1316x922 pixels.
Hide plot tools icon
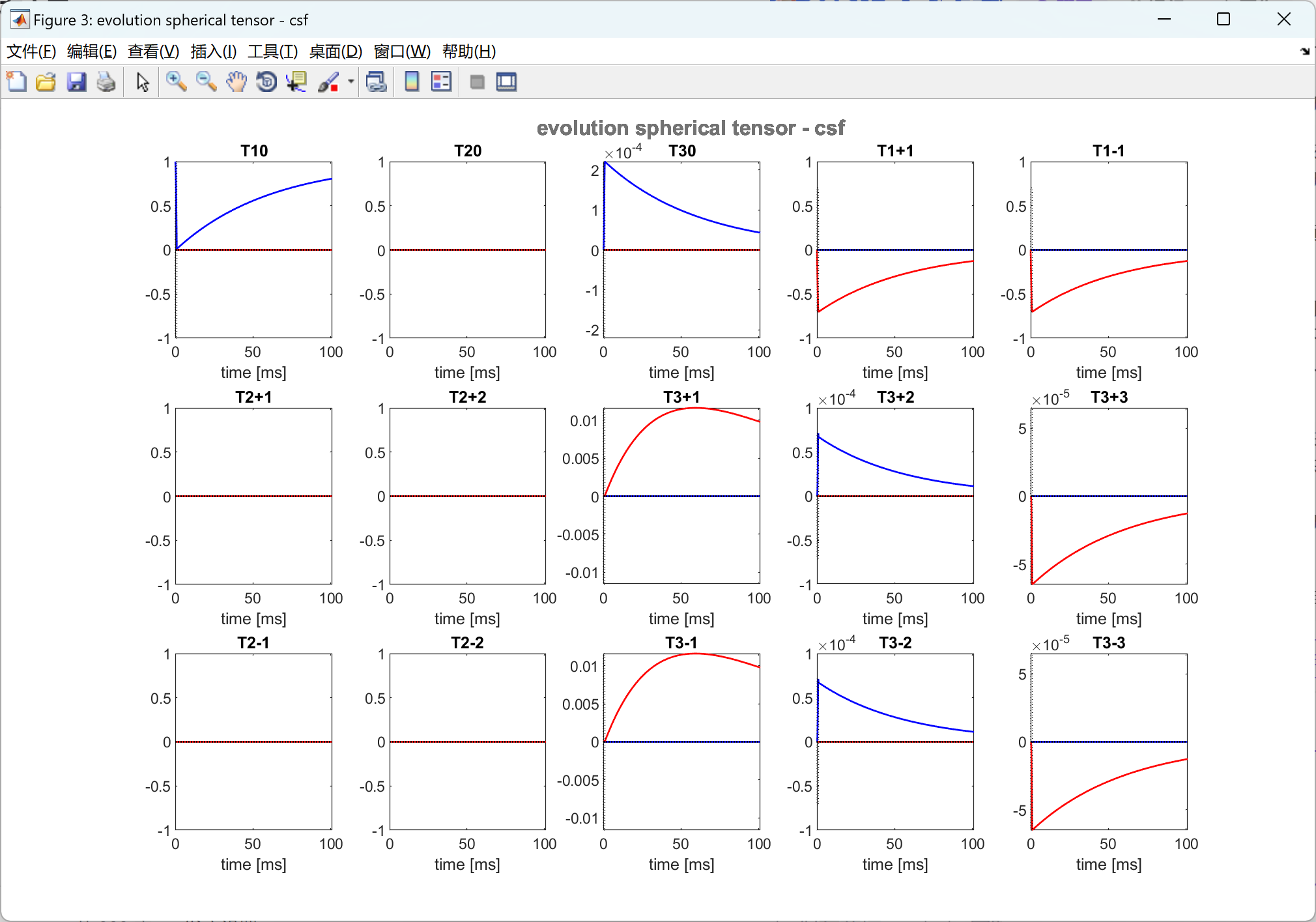coord(477,82)
